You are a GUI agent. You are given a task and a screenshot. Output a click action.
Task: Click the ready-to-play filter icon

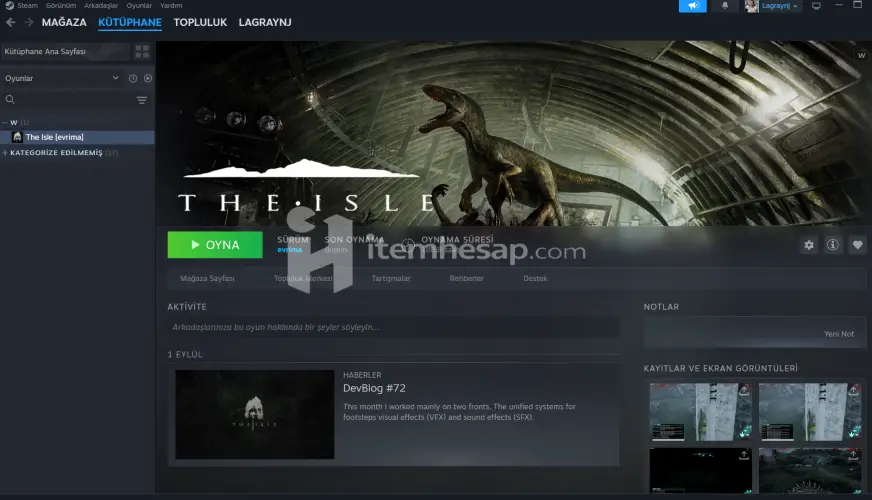[x=148, y=78]
